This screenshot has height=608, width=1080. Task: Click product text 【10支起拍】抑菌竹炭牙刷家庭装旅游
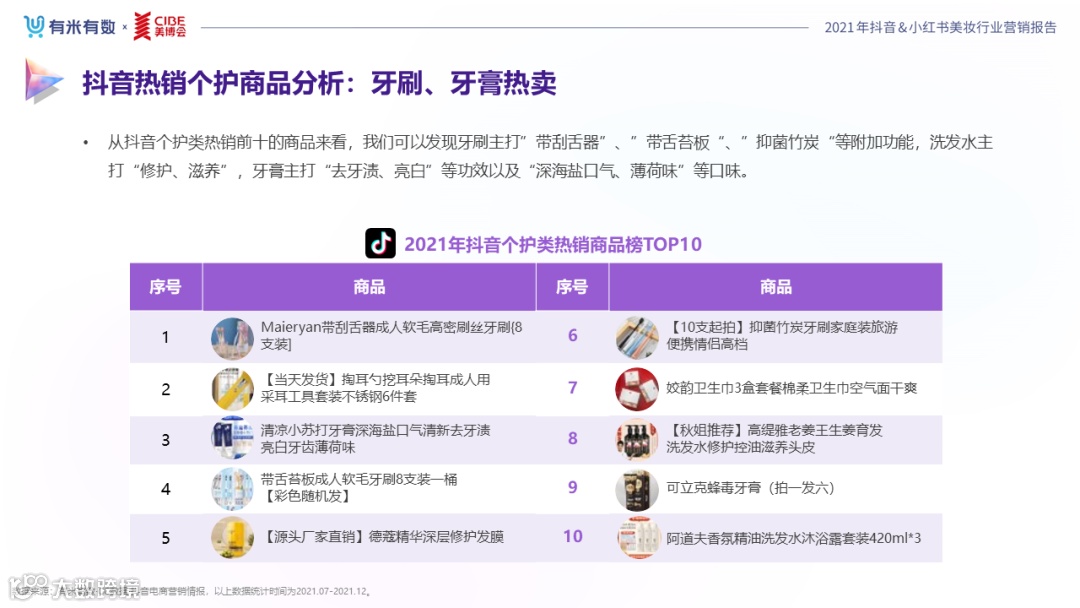pos(782,335)
